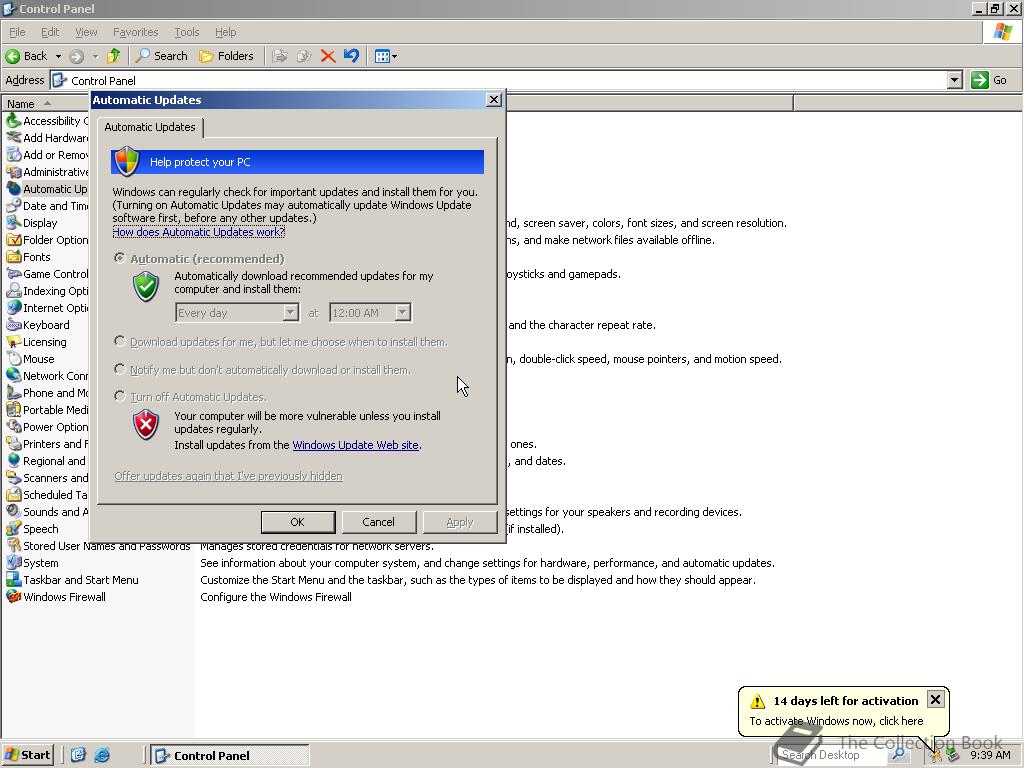The image size is (1024, 768).
Task: Select the Network Connections icon
Action: (x=14, y=376)
